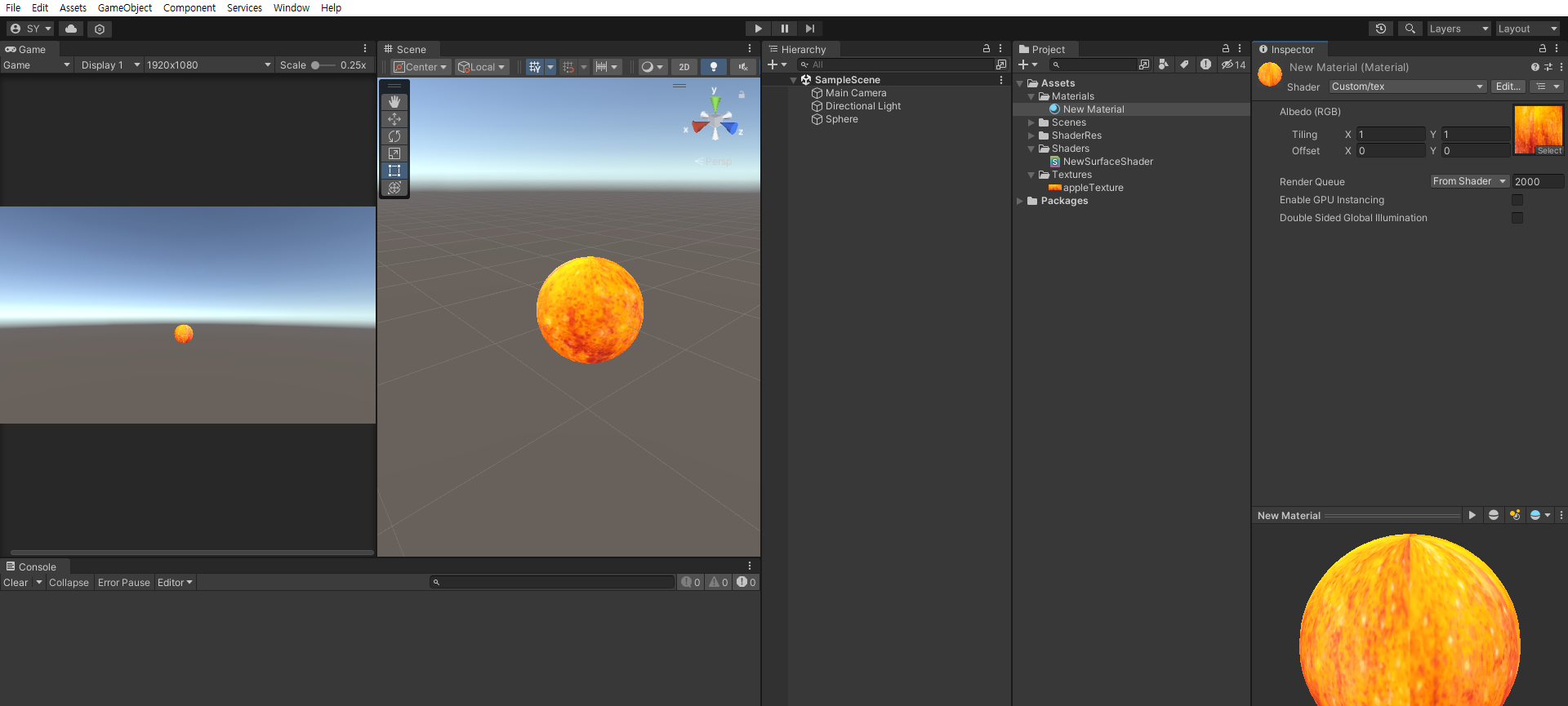Adjust the Game view Scale slider
1568x706 pixels.
point(323,65)
